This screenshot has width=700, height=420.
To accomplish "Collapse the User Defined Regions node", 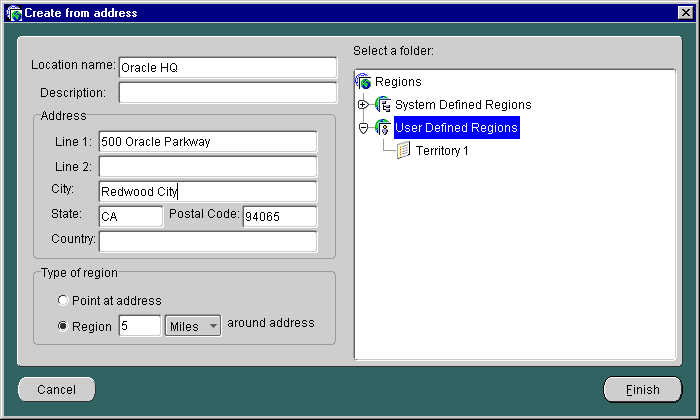I will coord(363,128).
